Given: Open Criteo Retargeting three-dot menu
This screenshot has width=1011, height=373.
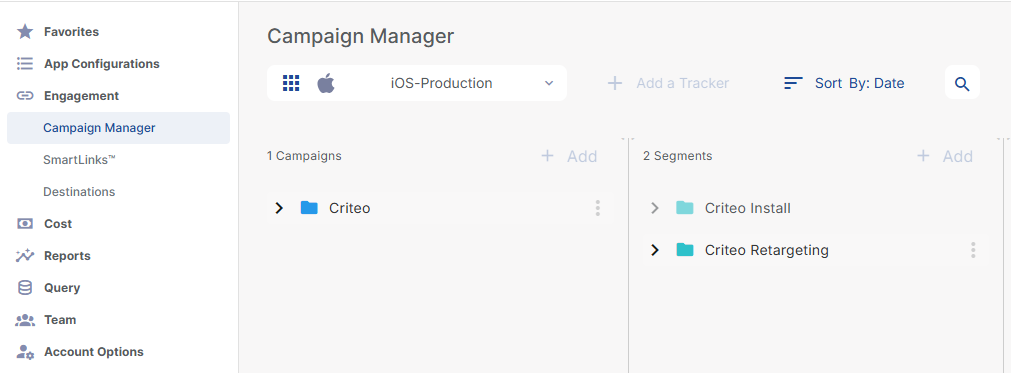Looking at the screenshot, I should 973,250.
